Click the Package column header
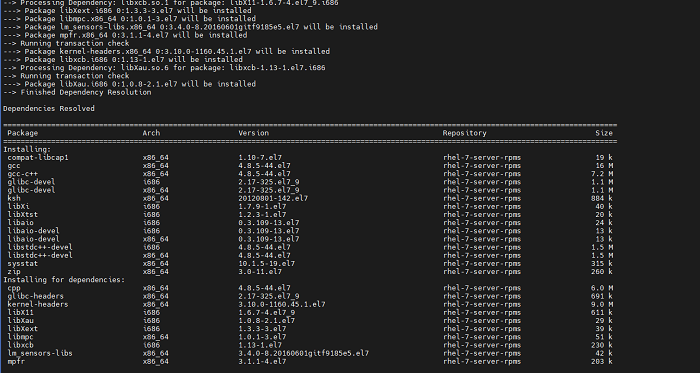The height and width of the screenshot is (373, 700). click(23, 133)
